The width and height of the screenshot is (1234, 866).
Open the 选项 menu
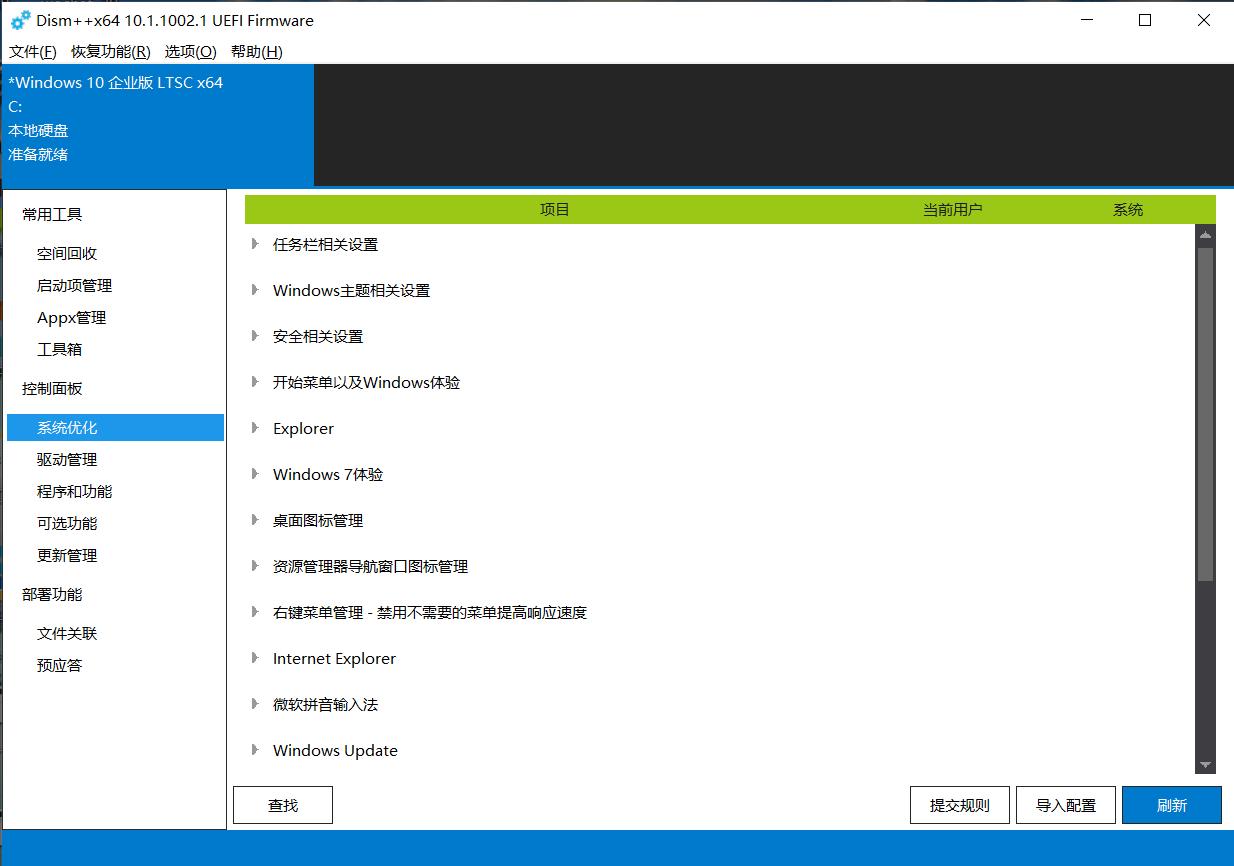[x=189, y=51]
